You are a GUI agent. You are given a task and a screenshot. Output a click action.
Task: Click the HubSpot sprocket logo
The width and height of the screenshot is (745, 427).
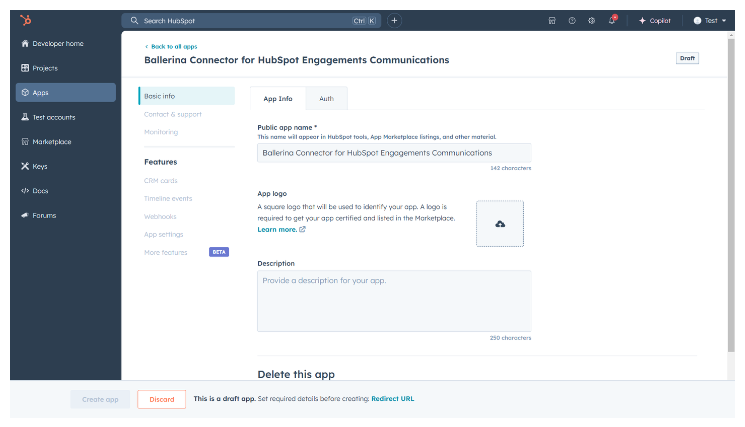pyautogui.click(x=26, y=20)
